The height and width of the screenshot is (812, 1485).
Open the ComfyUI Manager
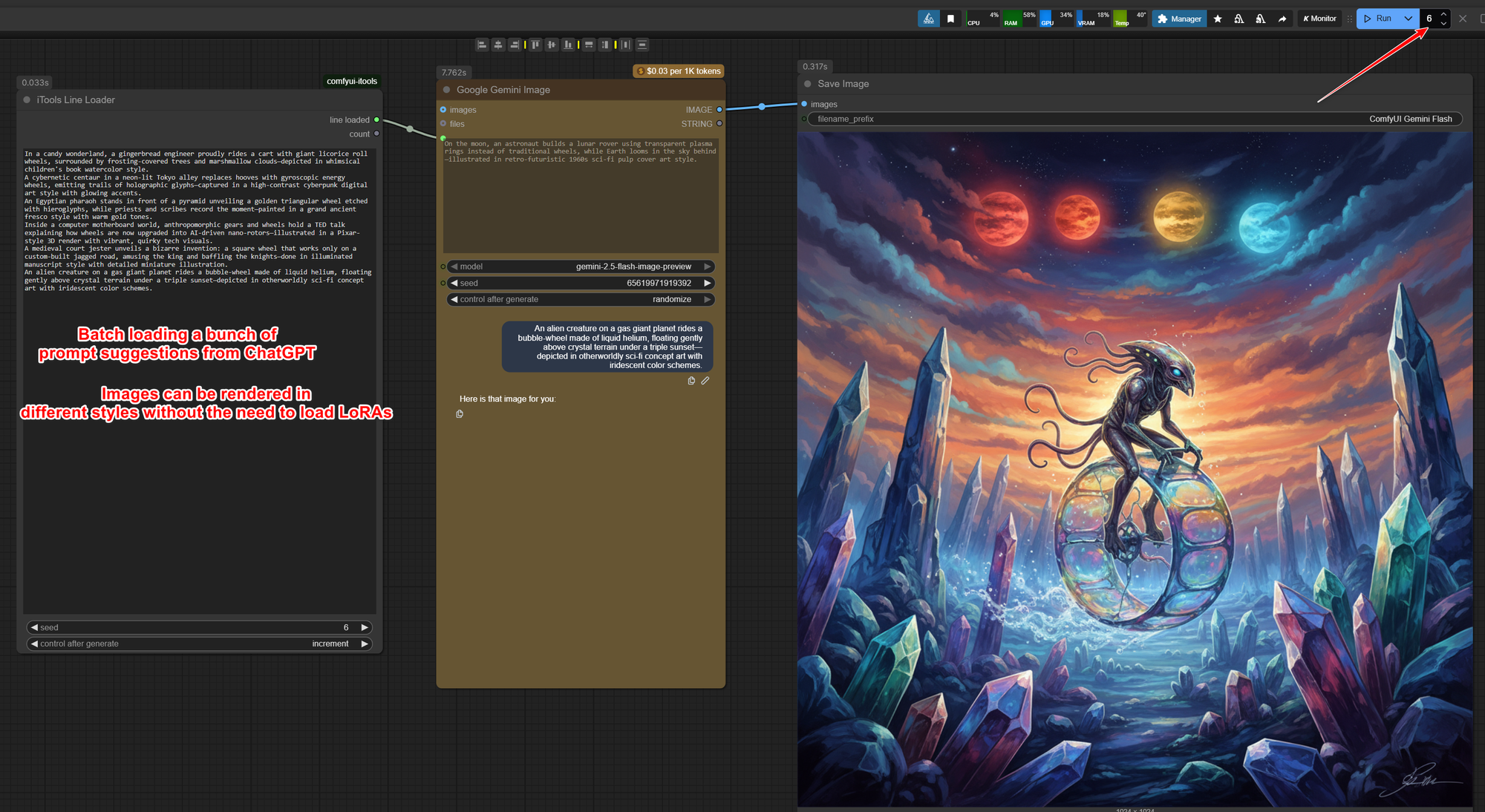coord(1178,18)
